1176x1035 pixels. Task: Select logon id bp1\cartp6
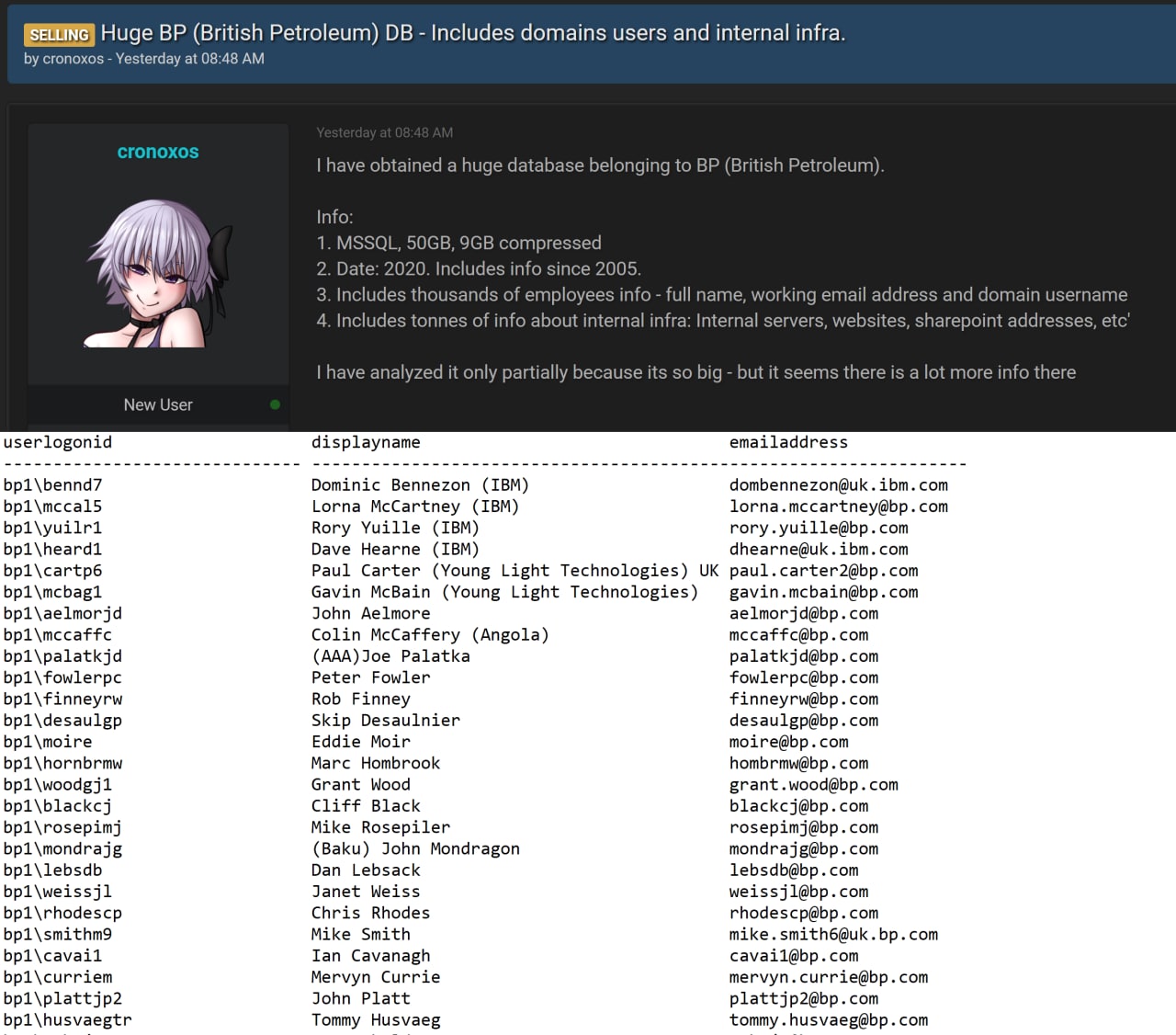[x=53, y=571]
